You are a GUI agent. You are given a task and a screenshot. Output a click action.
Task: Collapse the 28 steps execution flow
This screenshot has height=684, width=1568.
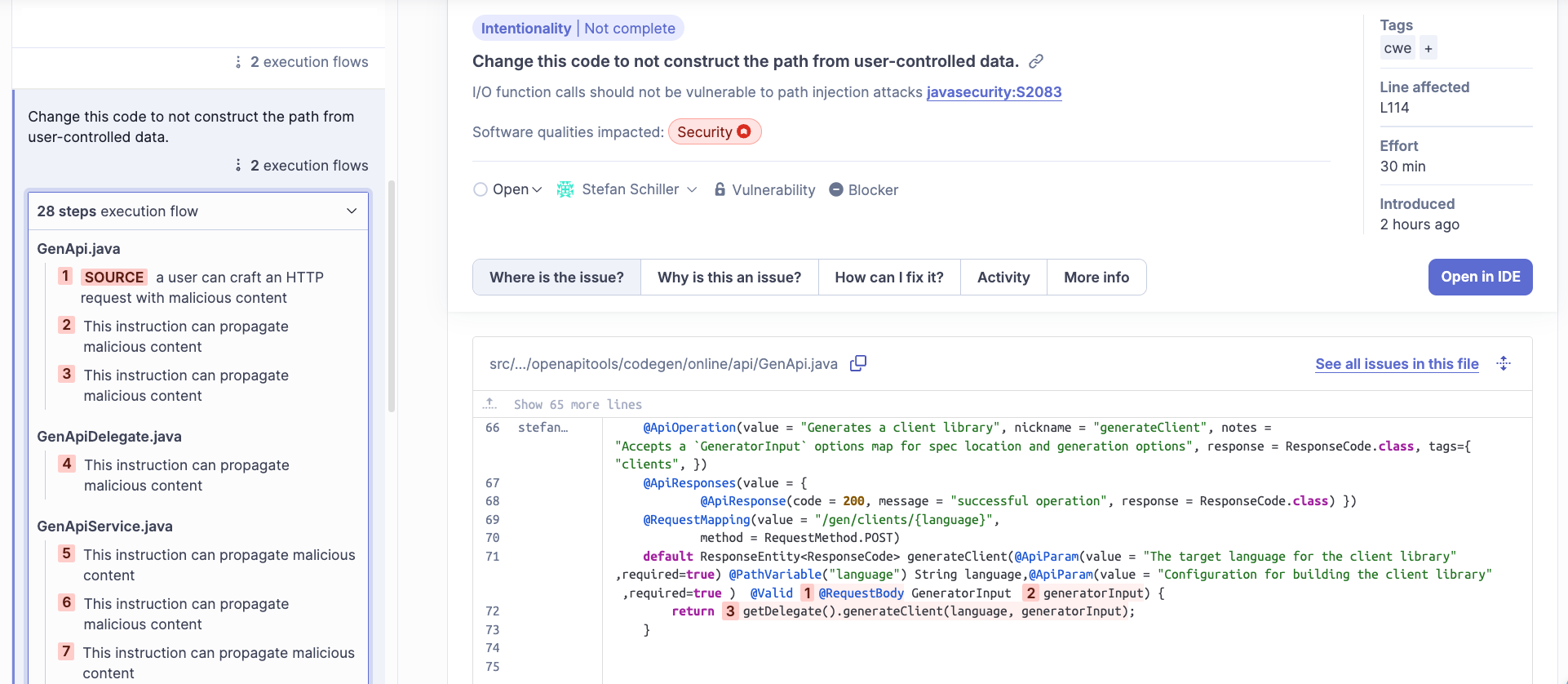pos(352,211)
